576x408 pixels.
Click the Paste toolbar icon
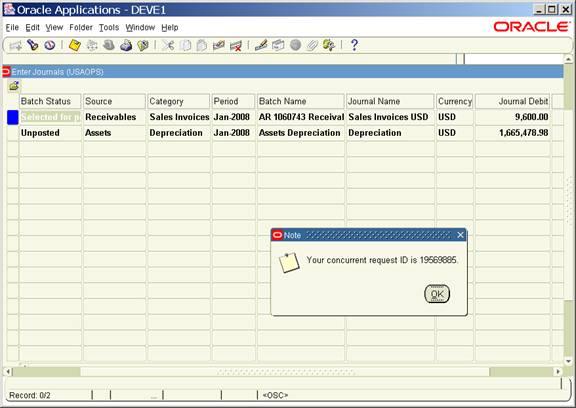click(x=202, y=46)
